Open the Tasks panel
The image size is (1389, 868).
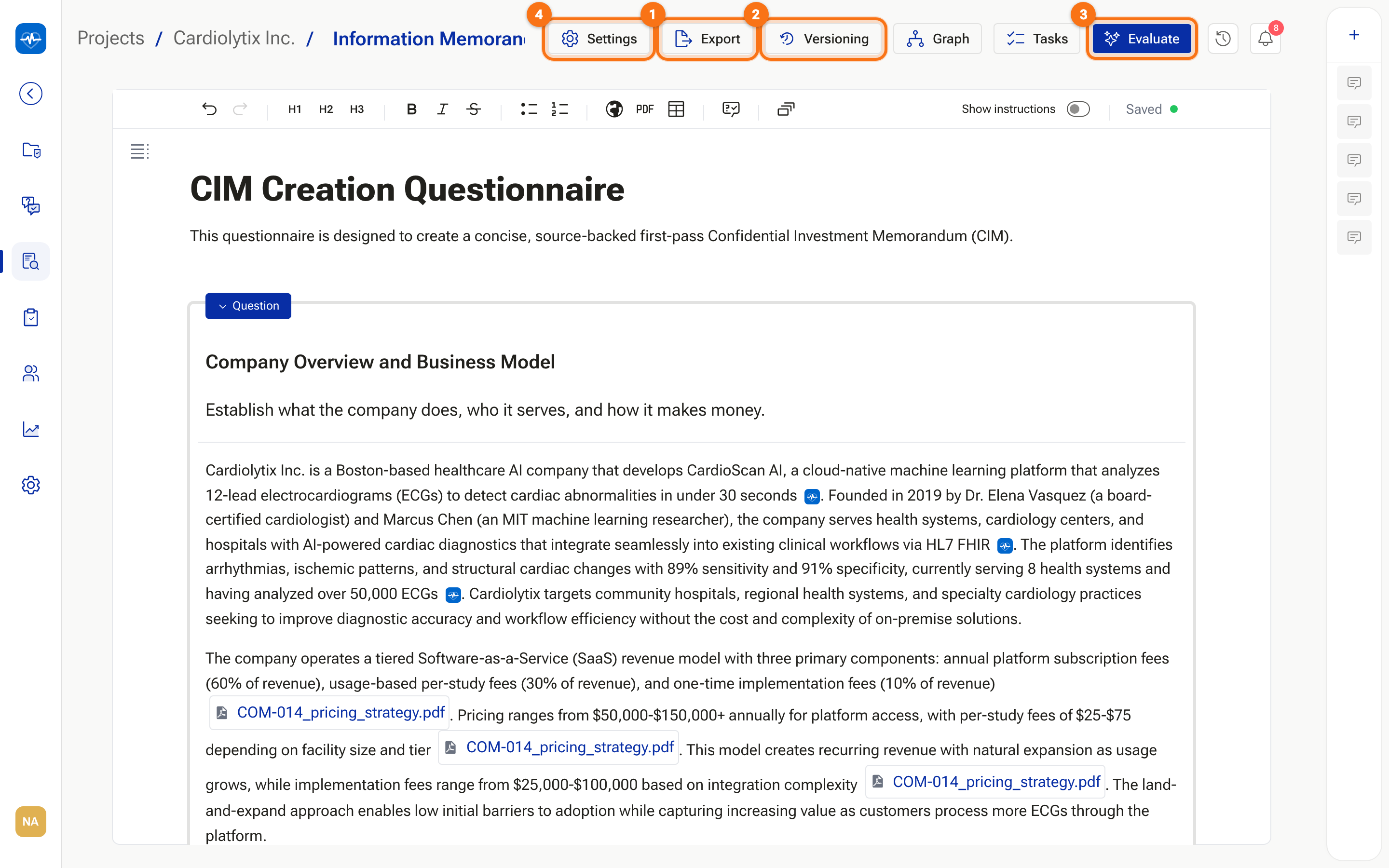coord(1036,39)
